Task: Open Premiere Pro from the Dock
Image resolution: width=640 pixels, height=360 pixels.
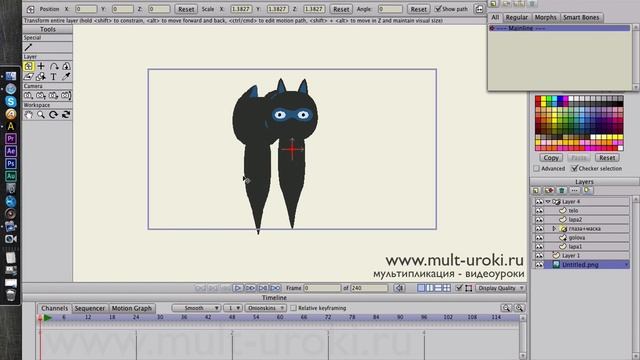Action: coord(11,139)
